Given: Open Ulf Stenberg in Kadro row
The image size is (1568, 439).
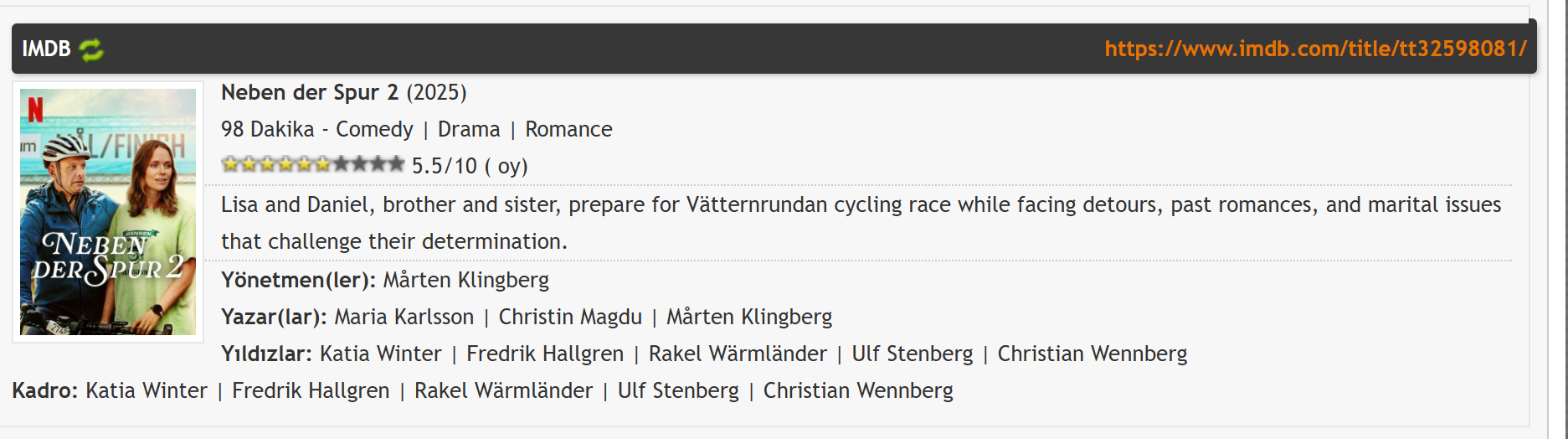Looking at the screenshot, I should click(678, 390).
